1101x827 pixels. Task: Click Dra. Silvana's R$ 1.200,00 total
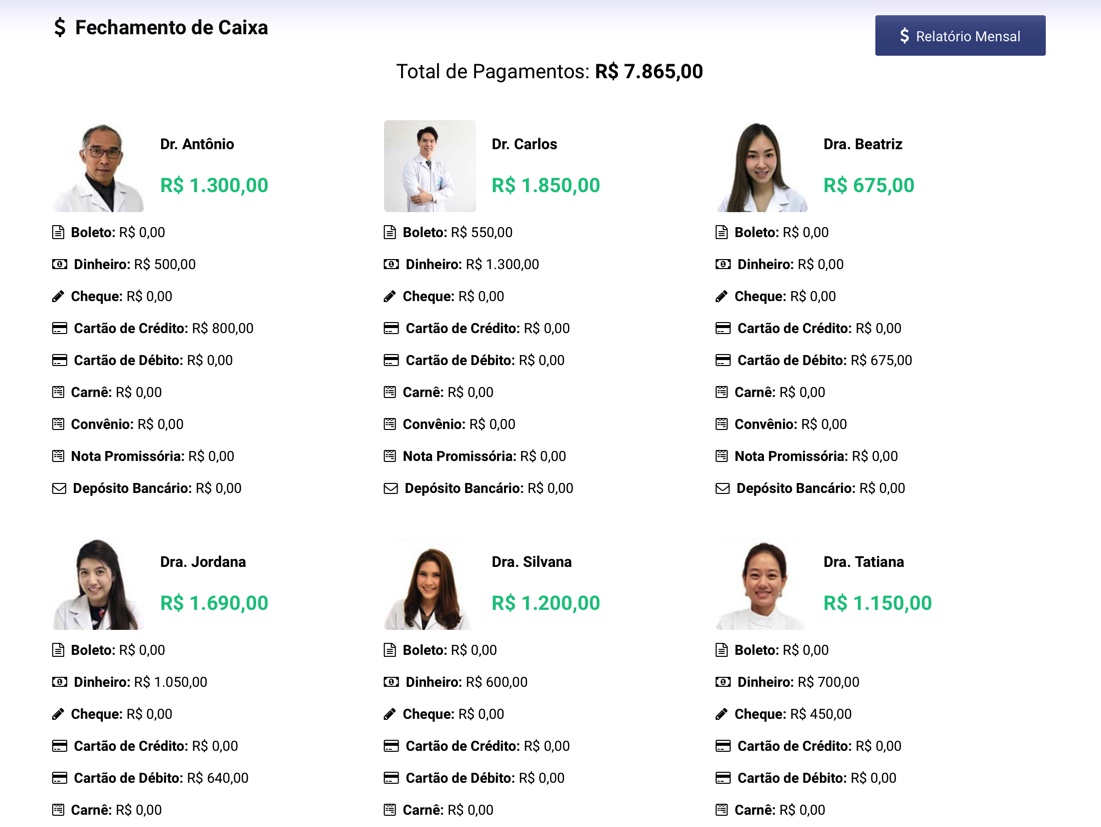(546, 603)
